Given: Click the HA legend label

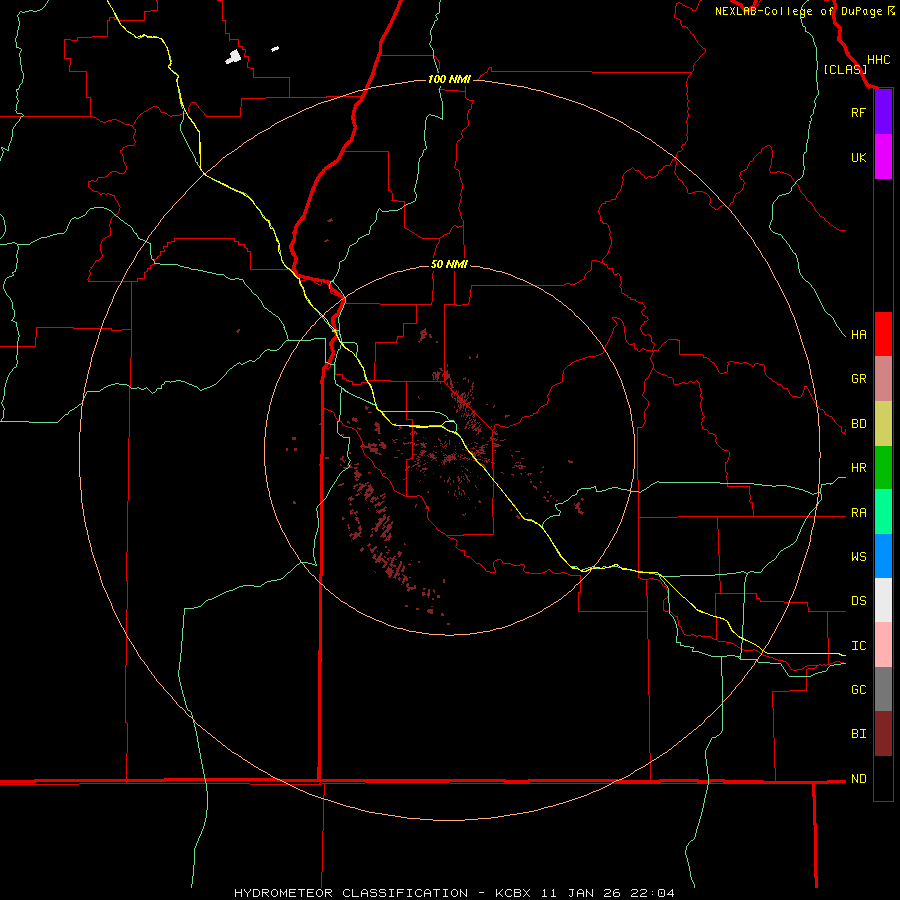Looking at the screenshot, I should coord(858,334).
